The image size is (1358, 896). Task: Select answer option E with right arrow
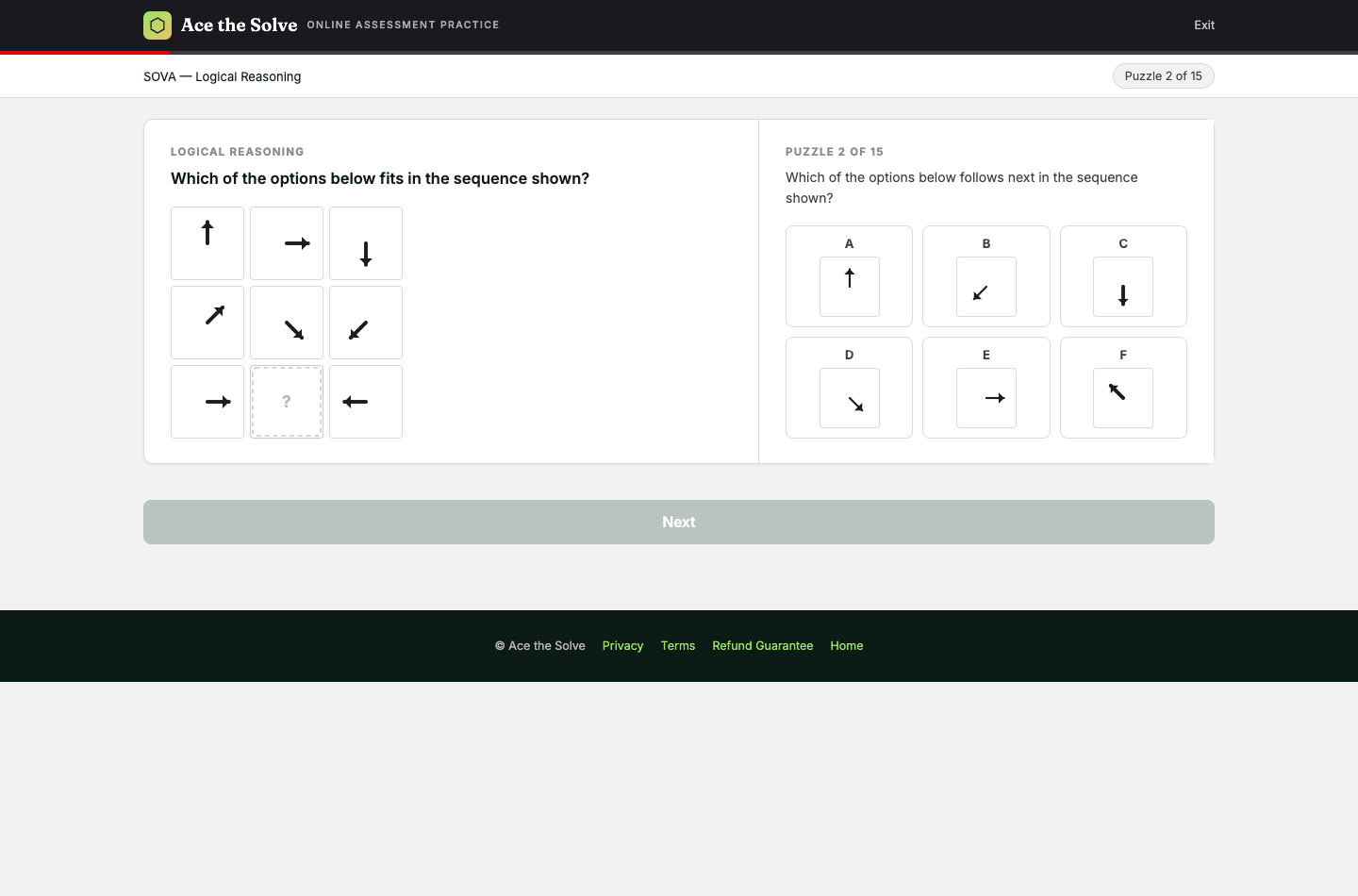[986, 388]
